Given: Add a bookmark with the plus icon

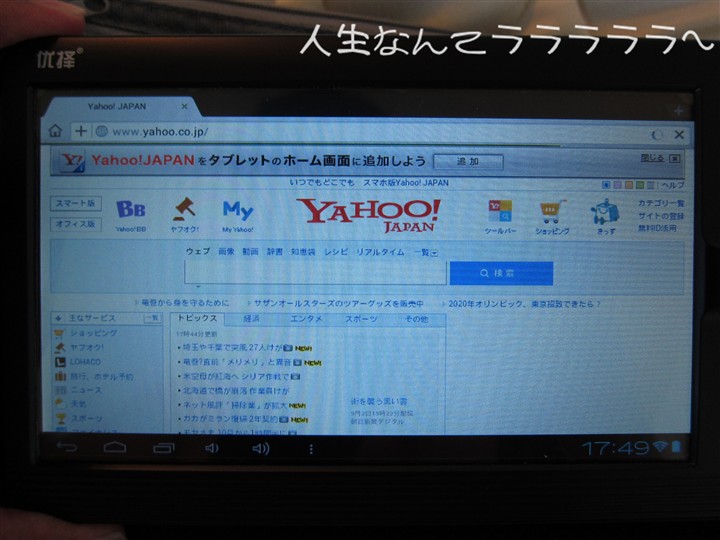Looking at the screenshot, I should [81, 131].
